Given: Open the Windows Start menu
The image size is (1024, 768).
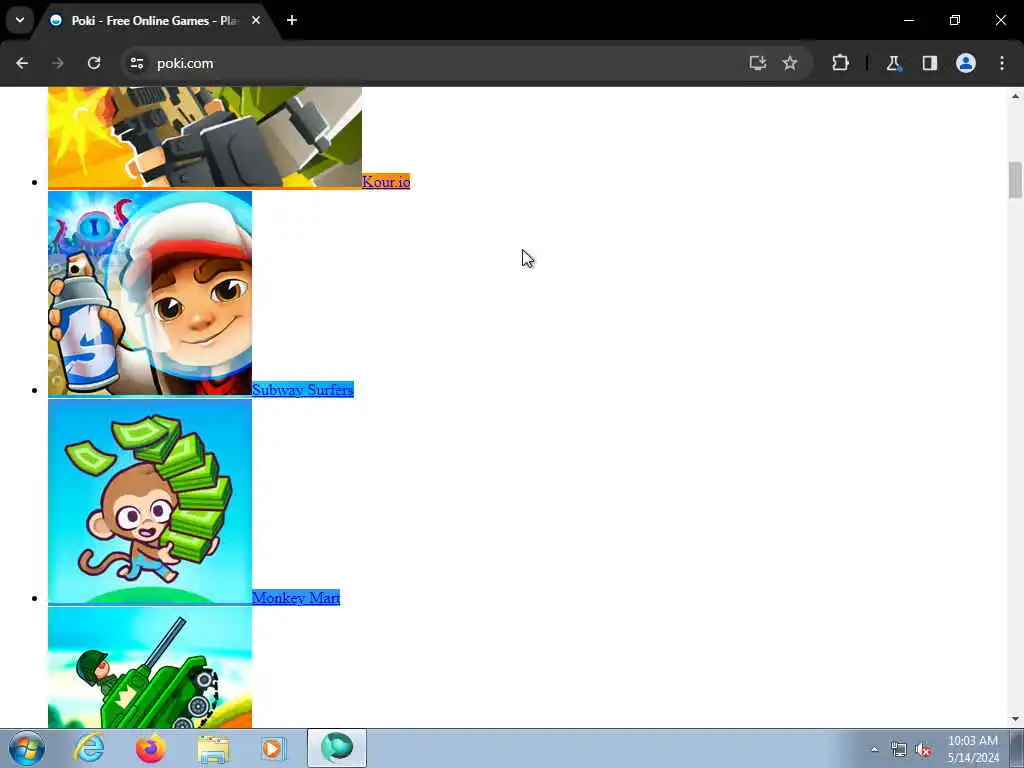Looking at the screenshot, I should [x=27, y=748].
